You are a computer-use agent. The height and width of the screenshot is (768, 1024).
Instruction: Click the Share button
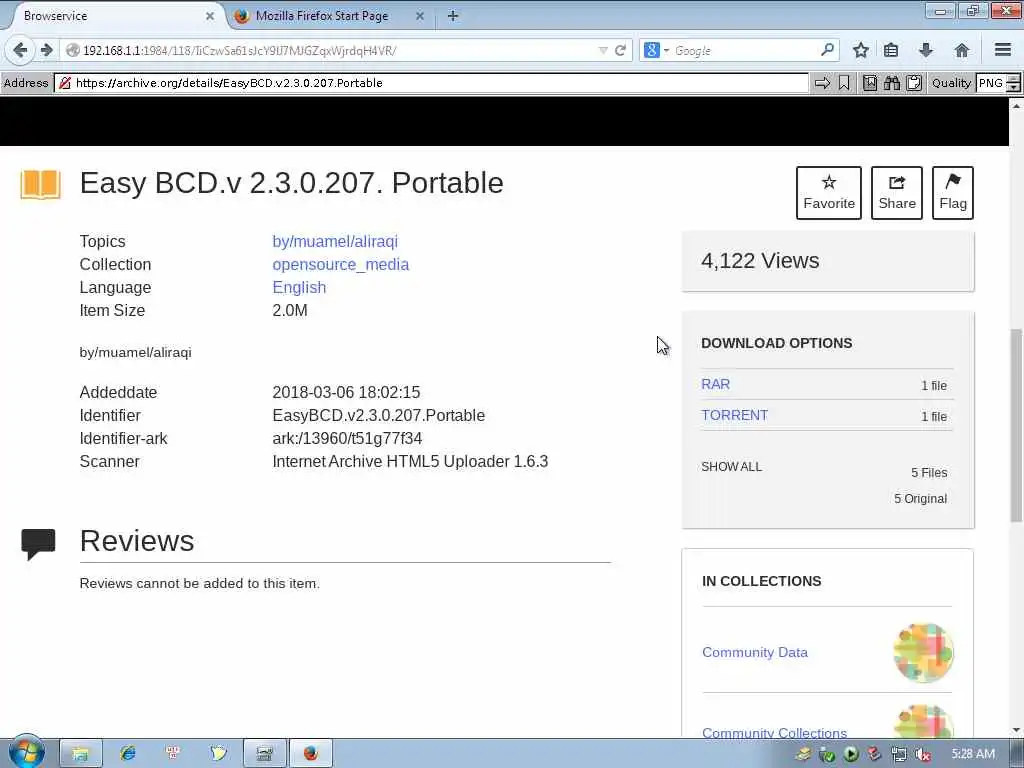tap(897, 193)
